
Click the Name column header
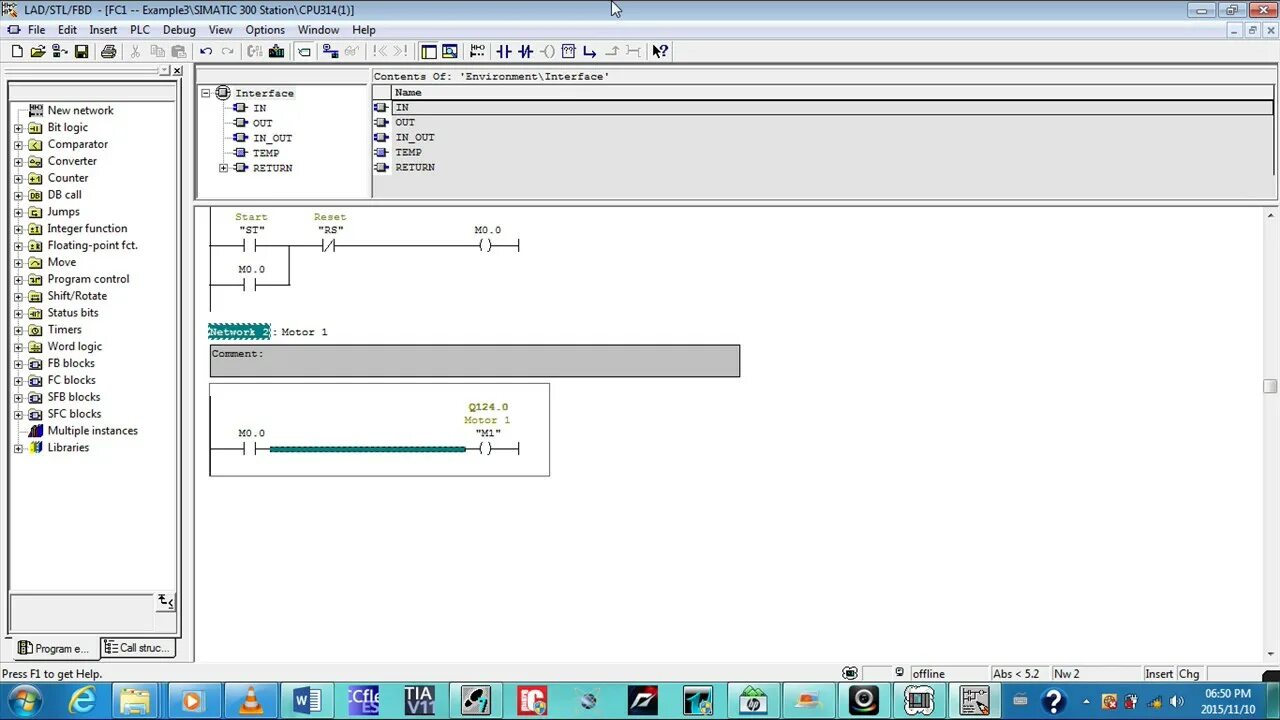(x=833, y=92)
